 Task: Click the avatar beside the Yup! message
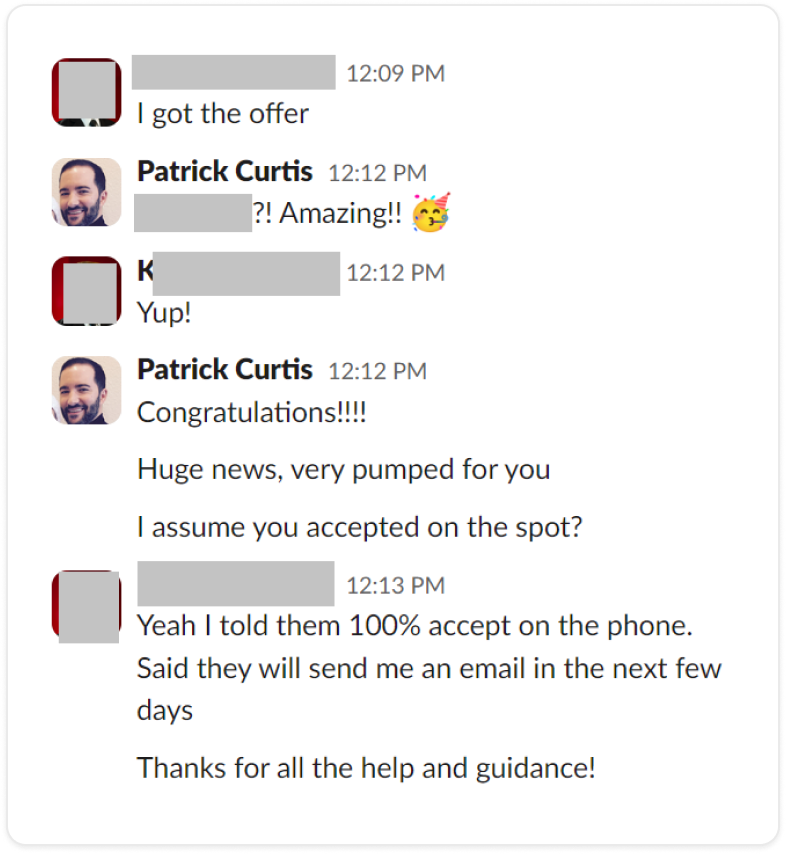click(86, 291)
